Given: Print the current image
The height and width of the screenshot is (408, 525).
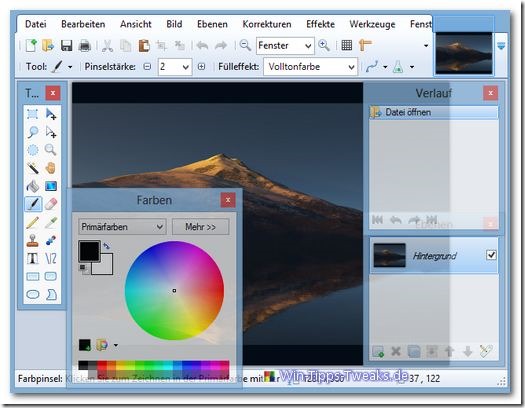Looking at the screenshot, I should [84, 46].
